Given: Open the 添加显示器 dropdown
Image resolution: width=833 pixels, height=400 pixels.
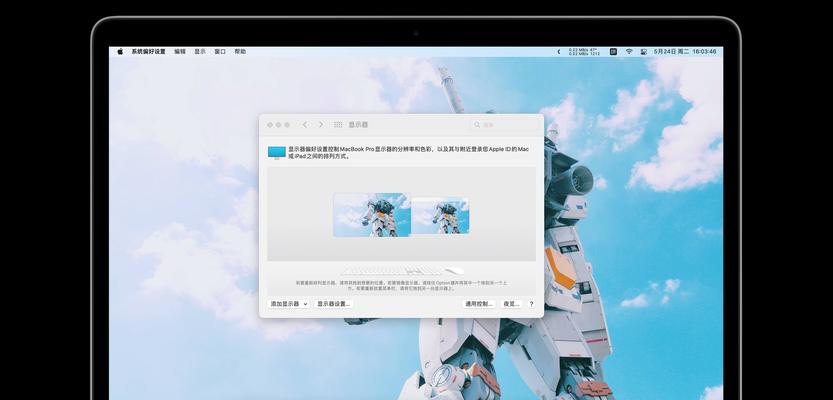Looking at the screenshot, I should click(289, 304).
